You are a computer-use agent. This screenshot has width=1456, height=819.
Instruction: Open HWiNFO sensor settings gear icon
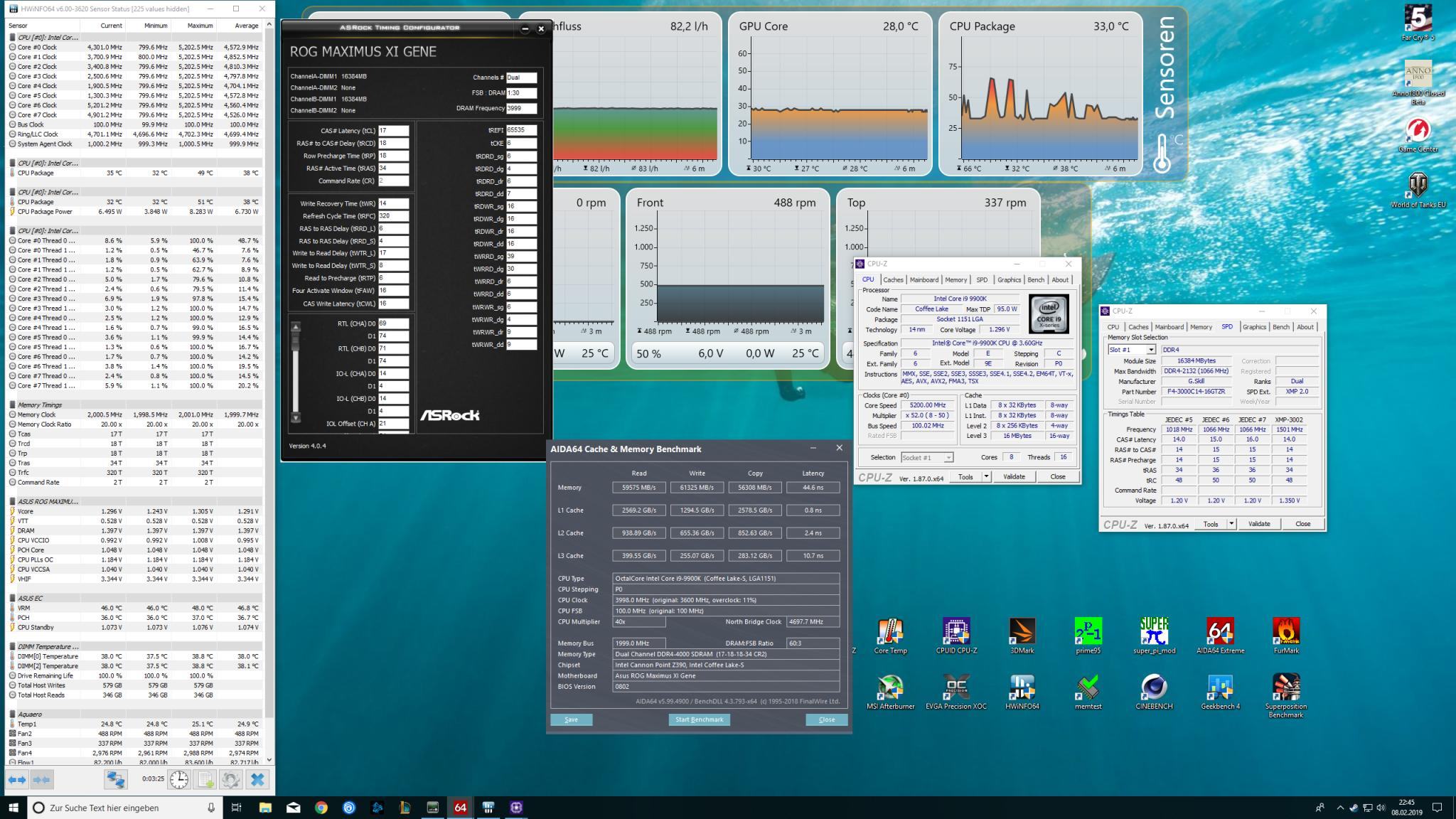(x=230, y=780)
